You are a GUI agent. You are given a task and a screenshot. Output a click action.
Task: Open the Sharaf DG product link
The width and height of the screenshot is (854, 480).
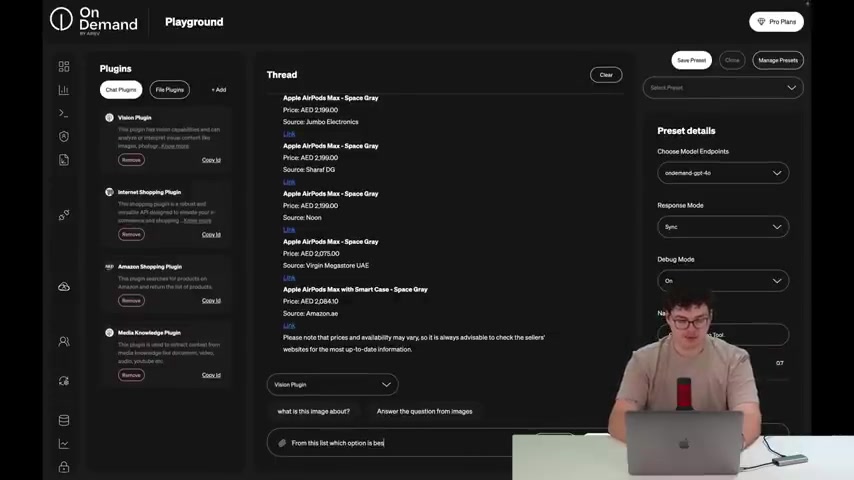[289, 182]
